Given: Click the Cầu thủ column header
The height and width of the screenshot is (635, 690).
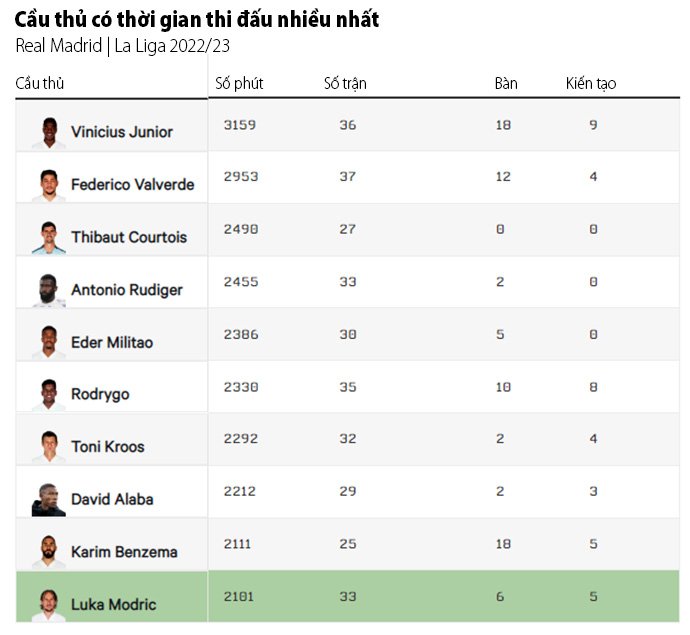Looking at the screenshot, I should pyautogui.click(x=40, y=83).
